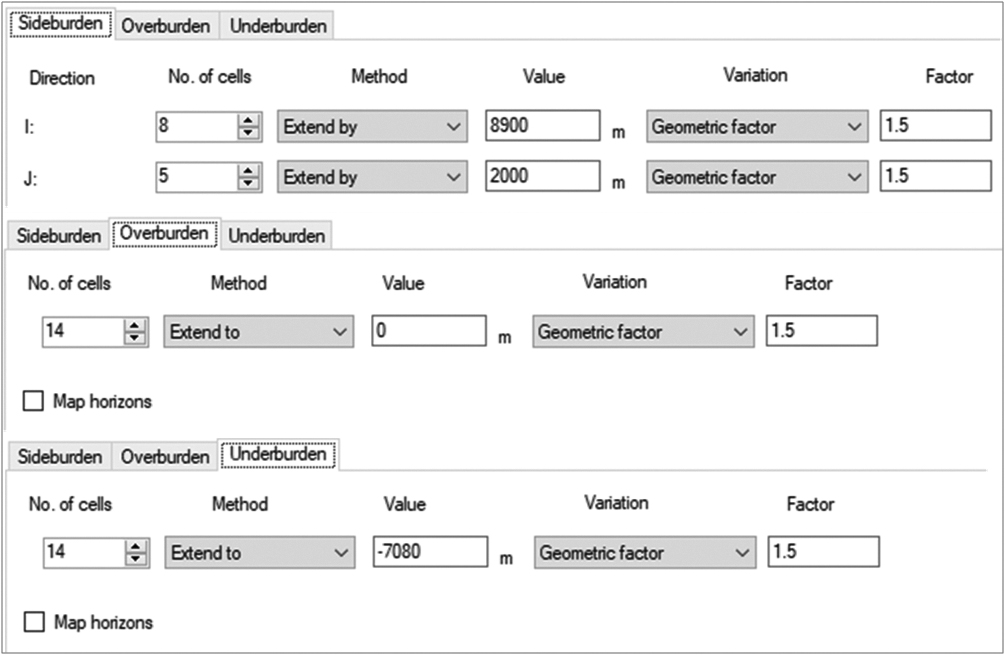Enable Map horizons under the Overburden settings

[34, 402]
